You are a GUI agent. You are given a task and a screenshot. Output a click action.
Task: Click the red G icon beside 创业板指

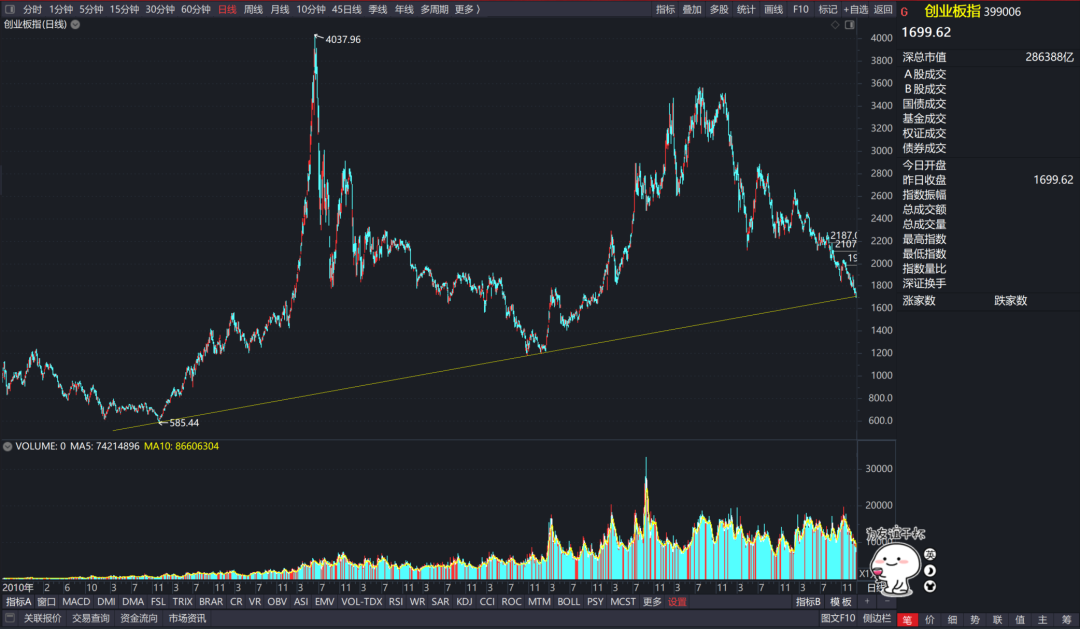(905, 12)
